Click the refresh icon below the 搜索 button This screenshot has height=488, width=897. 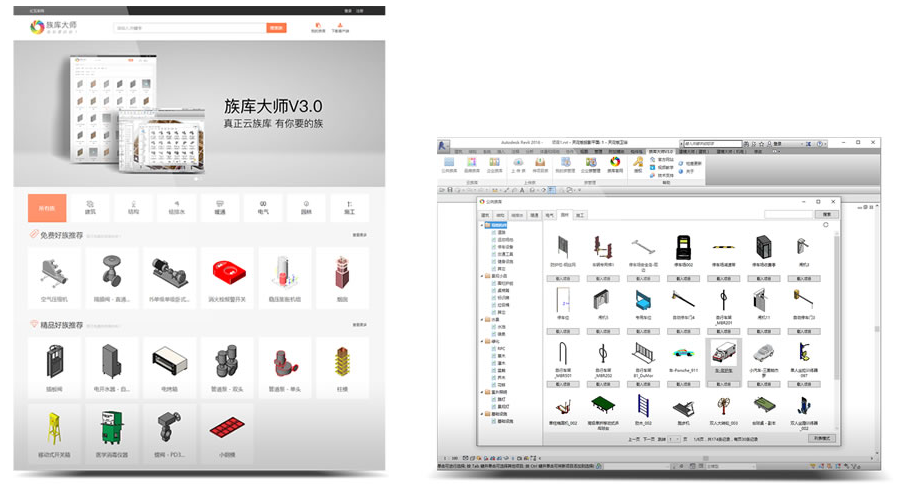point(825,225)
